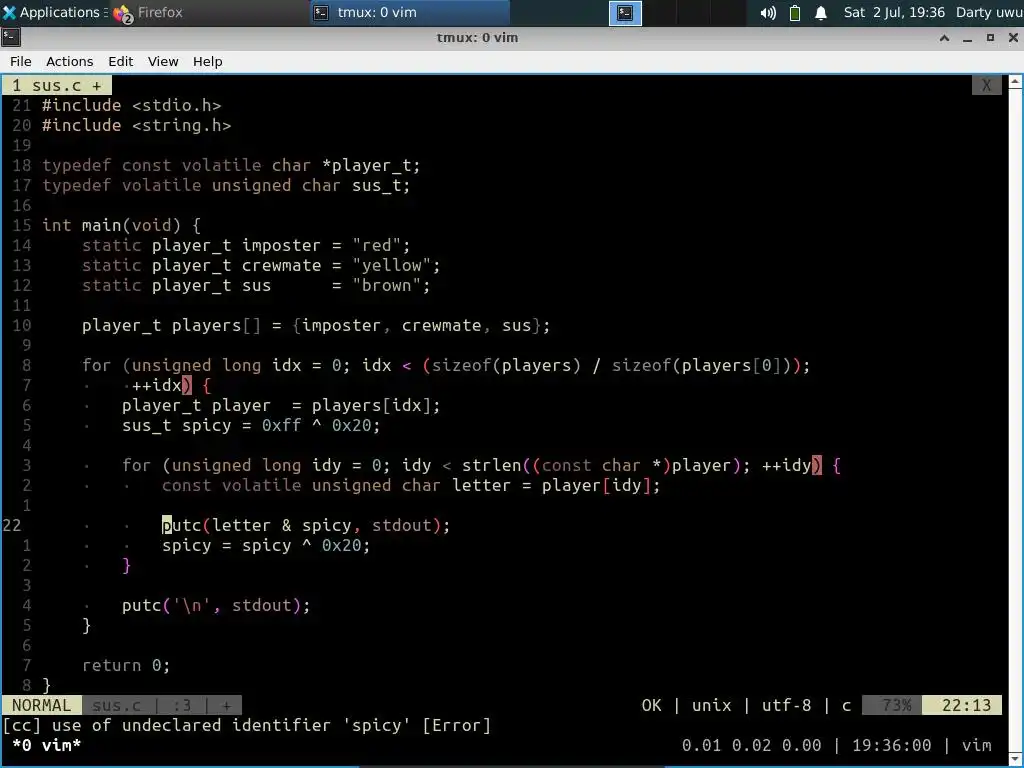Click 'player_t;' typedef name
Viewport: 1024px width, 768px height.
pos(376,165)
